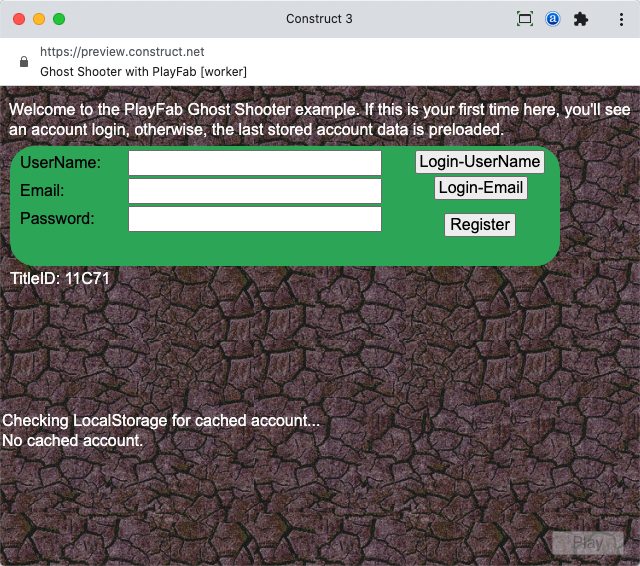Screen dimensions: 640x566
Task: Click the Register button
Action: pyautogui.click(x=480, y=224)
